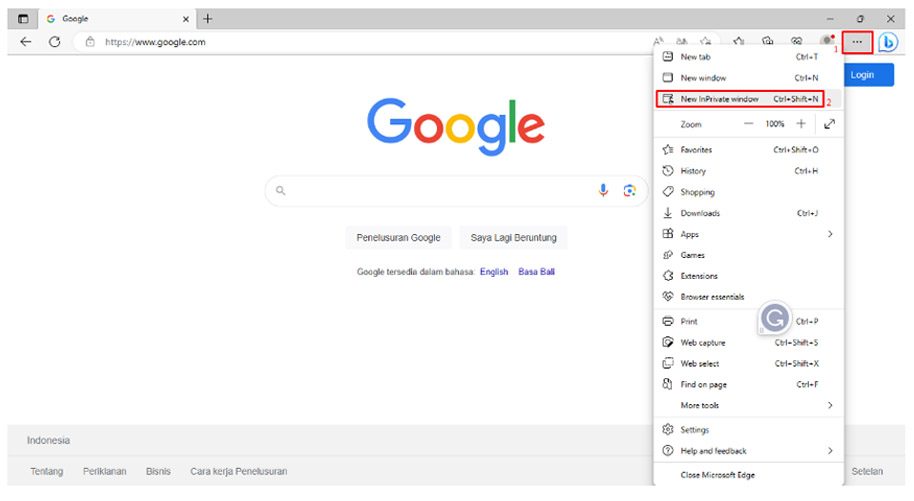The width and height of the screenshot is (914, 501).
Task: Reload the page with the refresh icon
Action: [x=55, y=42]
